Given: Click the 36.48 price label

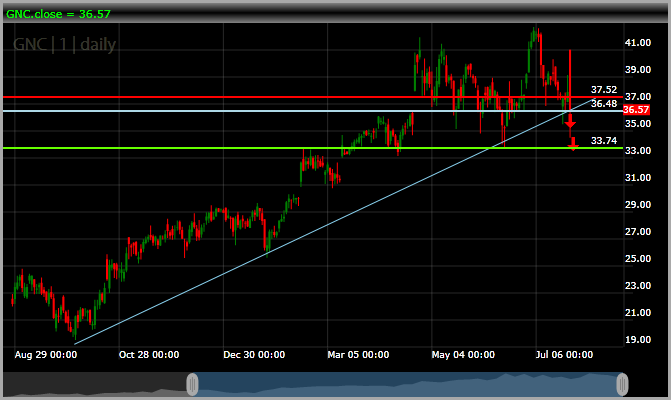Looking at the screenshot, I should (x=603, y=103).
